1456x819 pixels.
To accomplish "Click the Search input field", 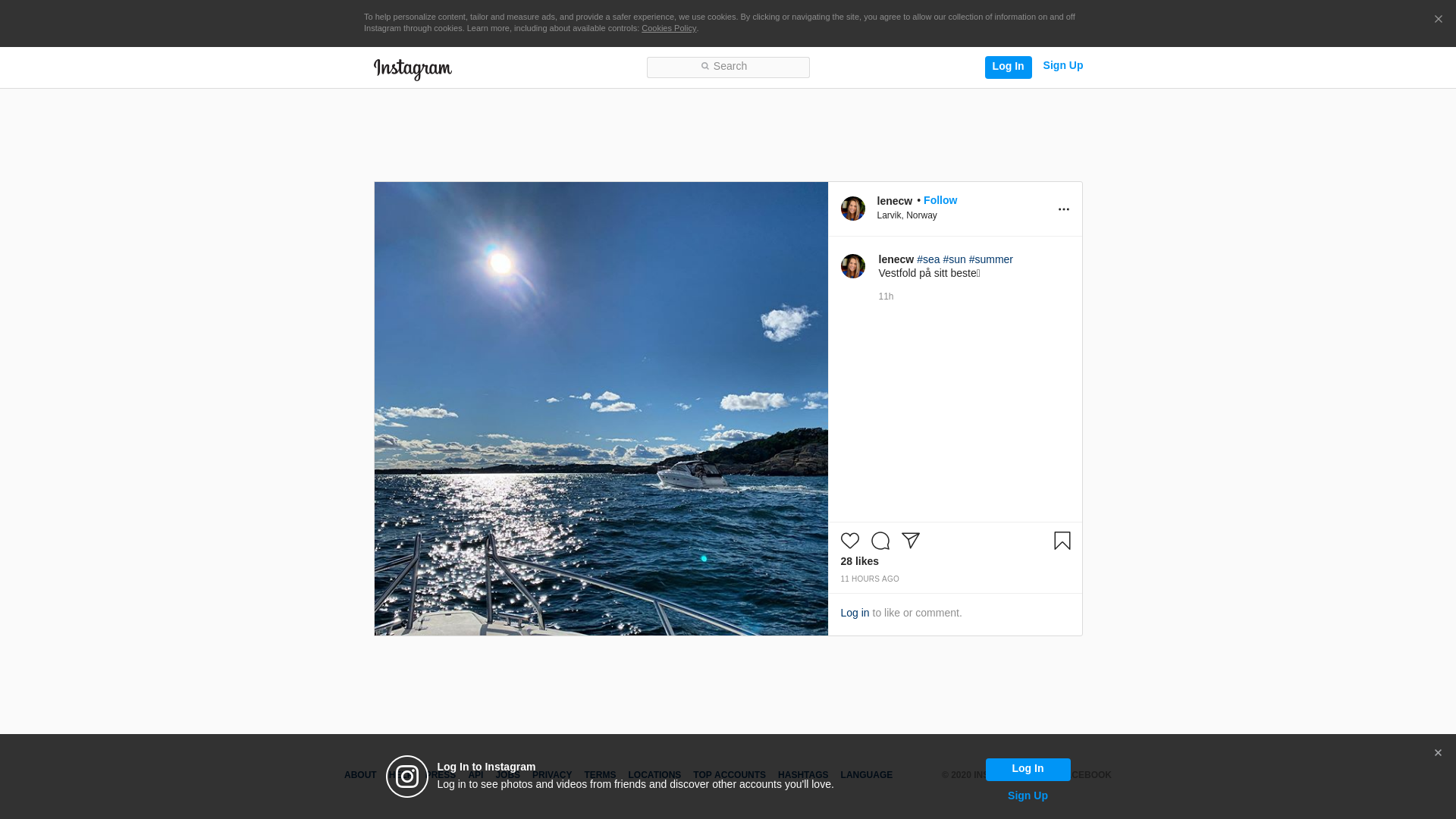I will 728,67.
